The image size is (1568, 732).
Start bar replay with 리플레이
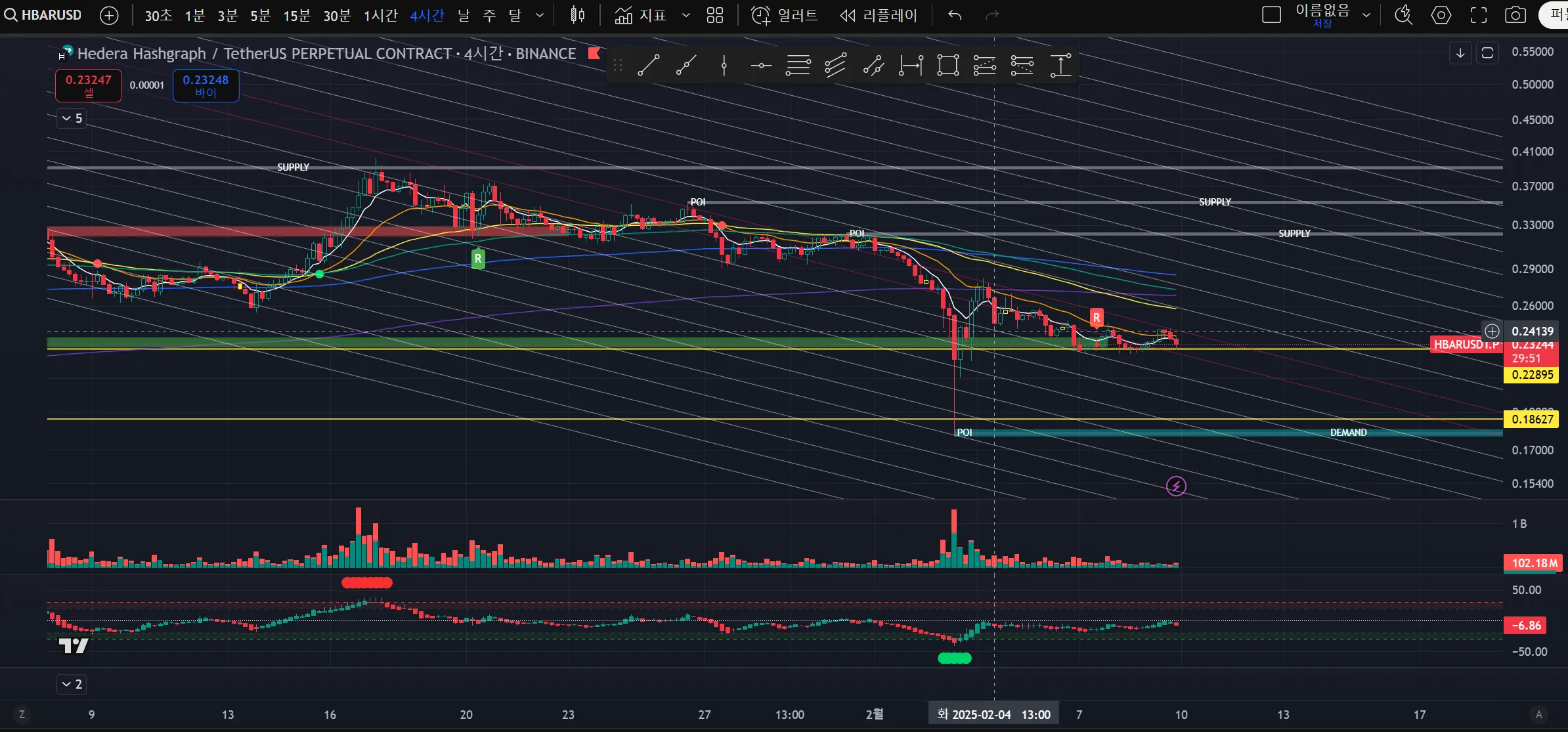[x=879, y=15]
